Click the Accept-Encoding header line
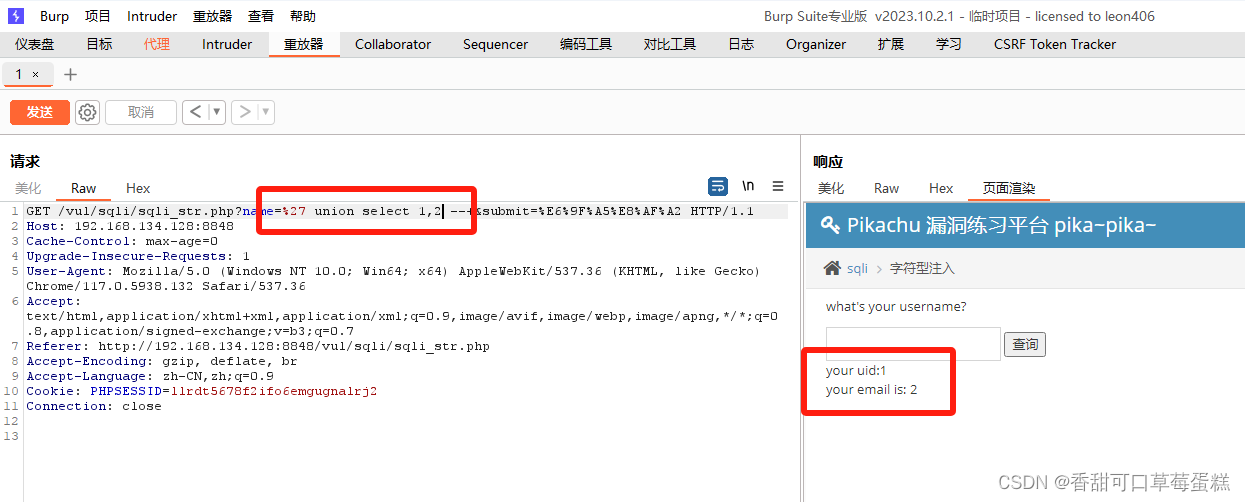Image resolution: width=1245 pixels, height=502 pixels. (x=162, y=361)
